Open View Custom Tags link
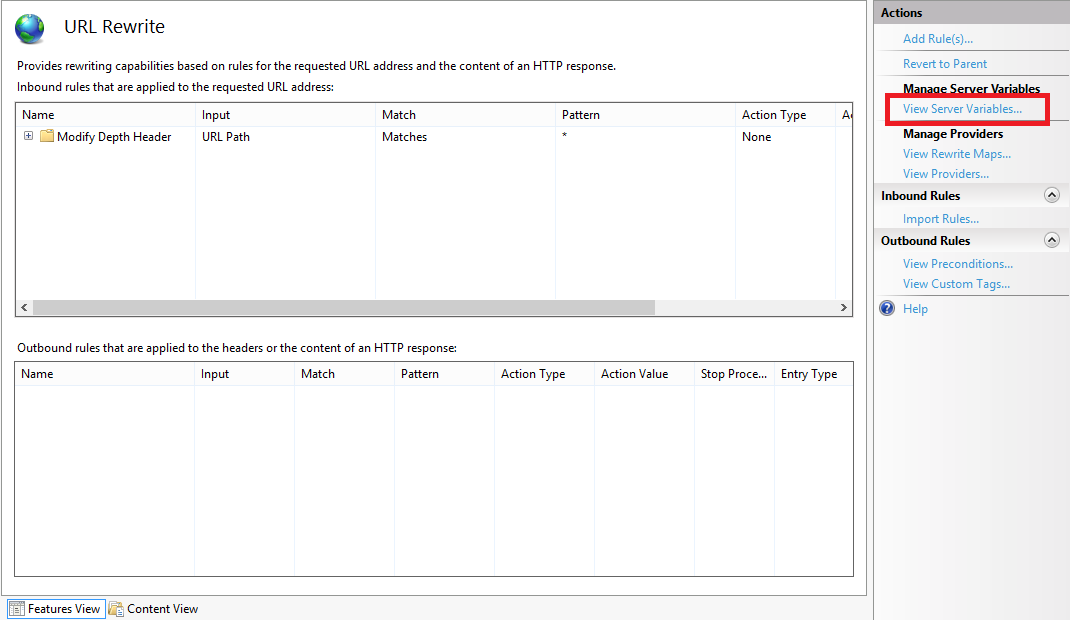 [x=956, y=284]
